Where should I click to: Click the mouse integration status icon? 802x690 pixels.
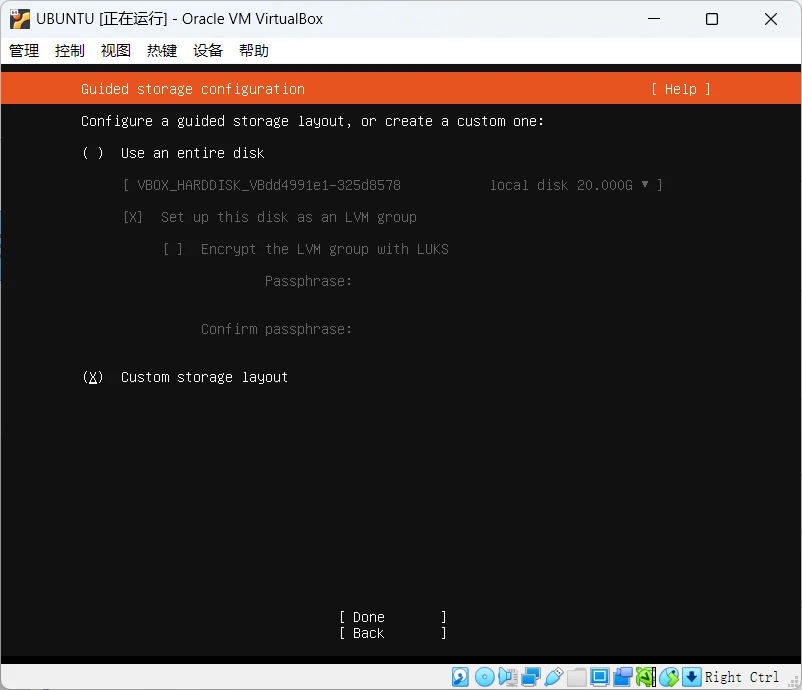(669, 677)
